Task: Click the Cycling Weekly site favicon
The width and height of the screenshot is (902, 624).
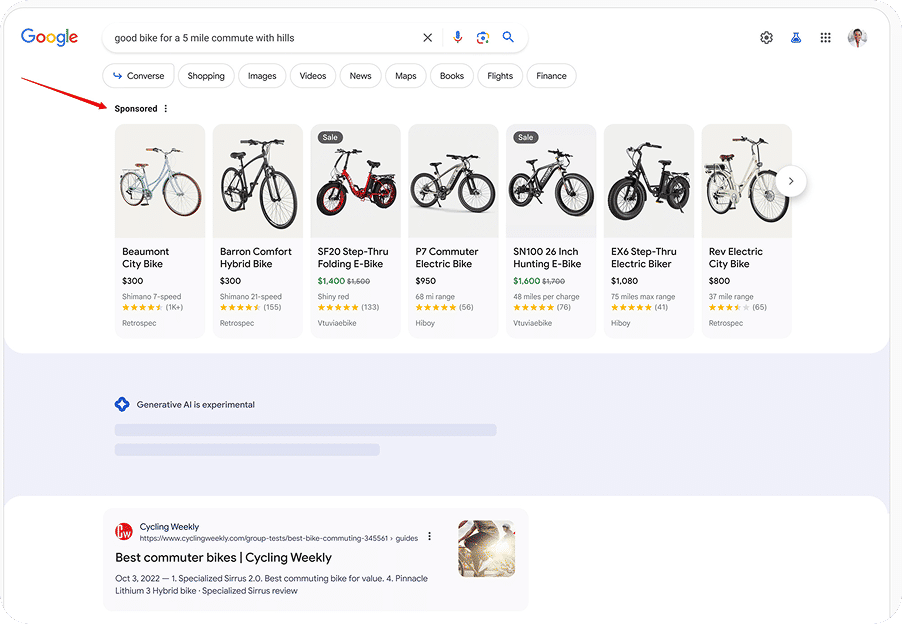Action: pyautogui.click(x=124, y=532)
